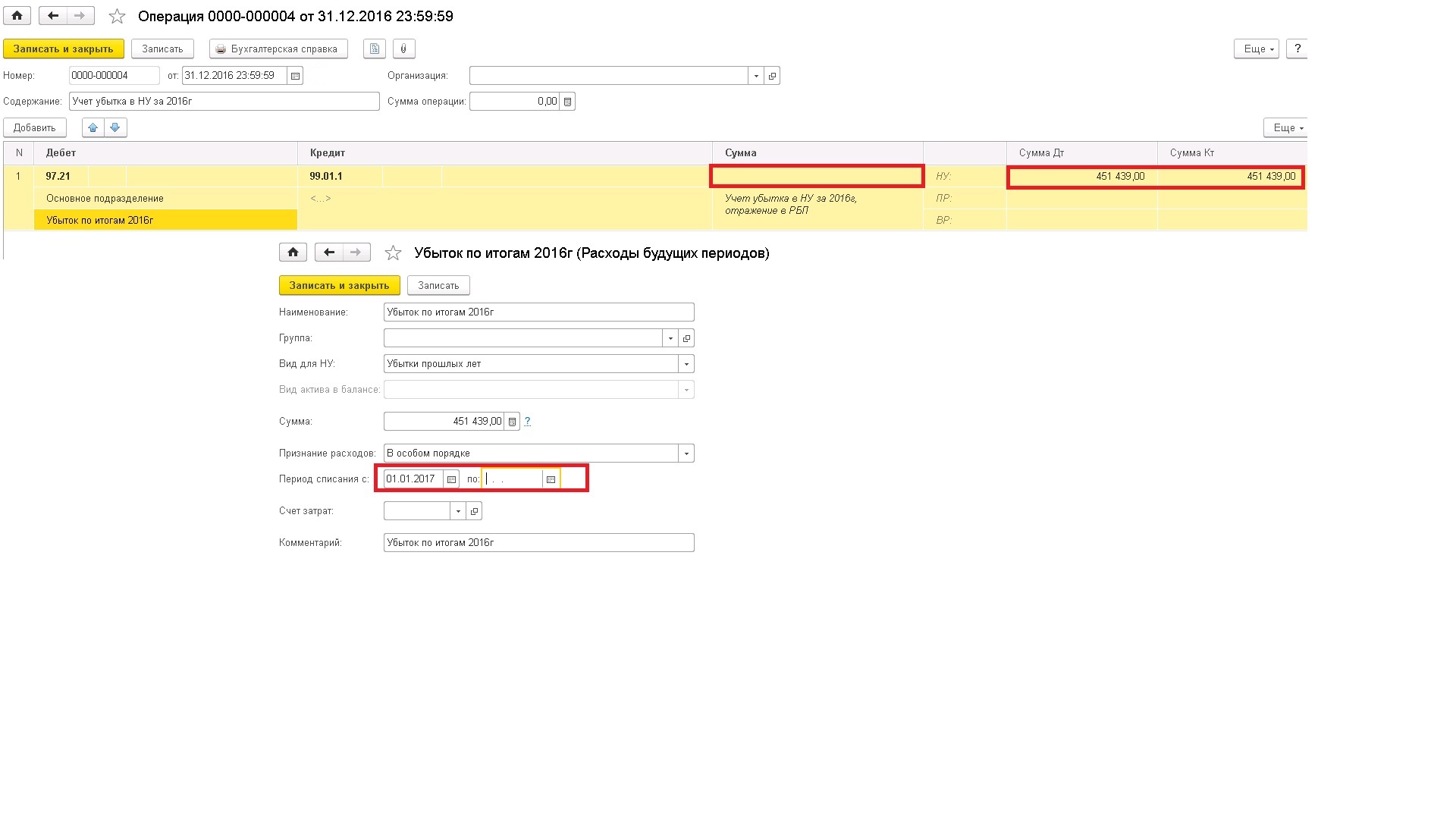Screen dimensions: 1456x819
Task: Open the top-right Еще menu
Action: tap(1257, 49)
